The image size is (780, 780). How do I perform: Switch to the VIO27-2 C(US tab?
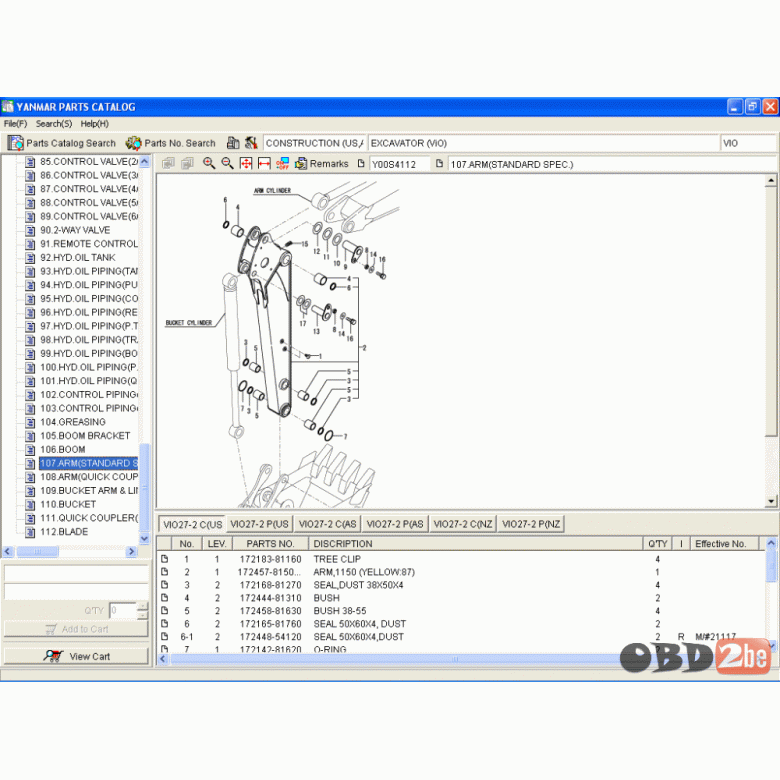192,524
